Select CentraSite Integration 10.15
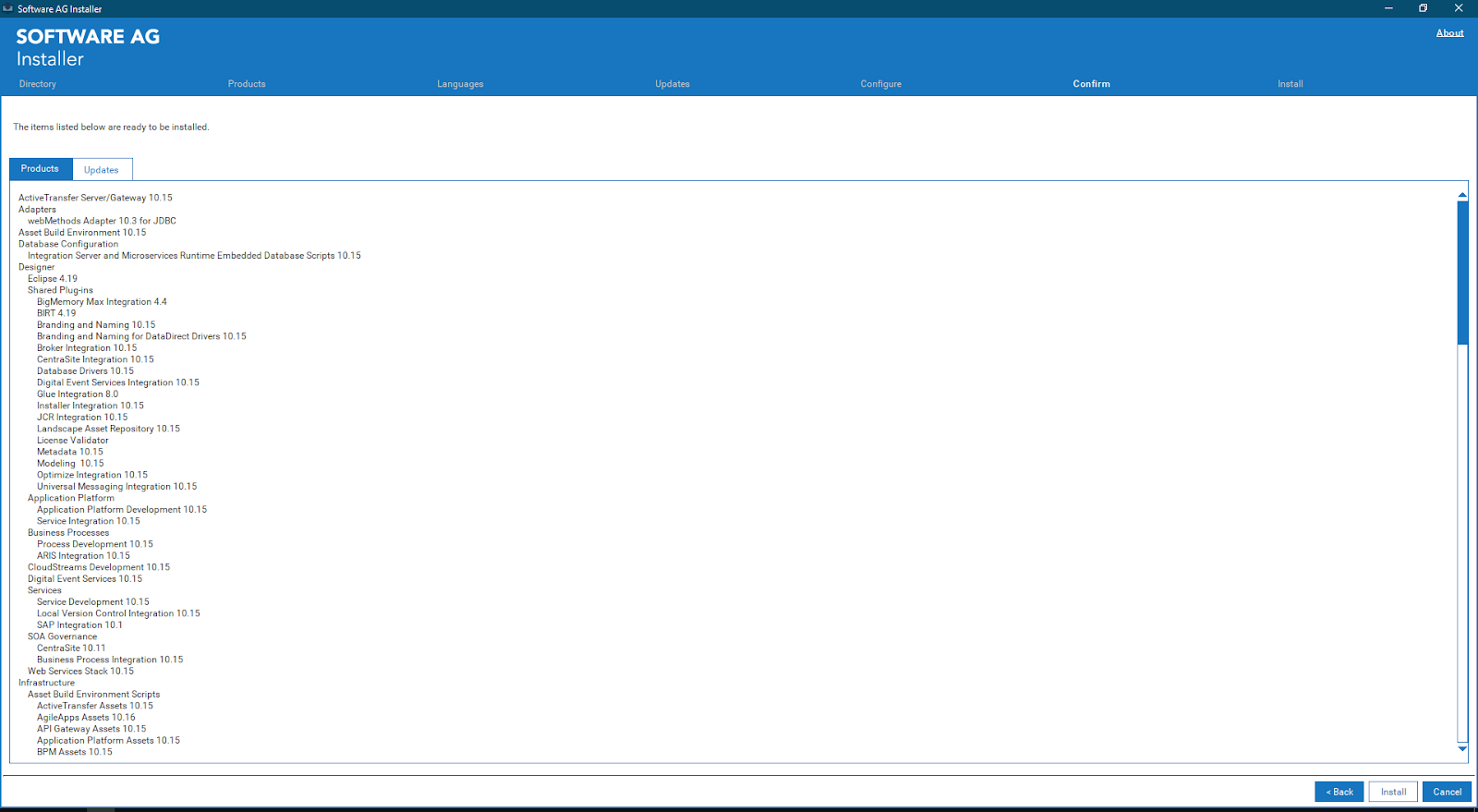Screen dimensions: 1478x812 [95, 359]
